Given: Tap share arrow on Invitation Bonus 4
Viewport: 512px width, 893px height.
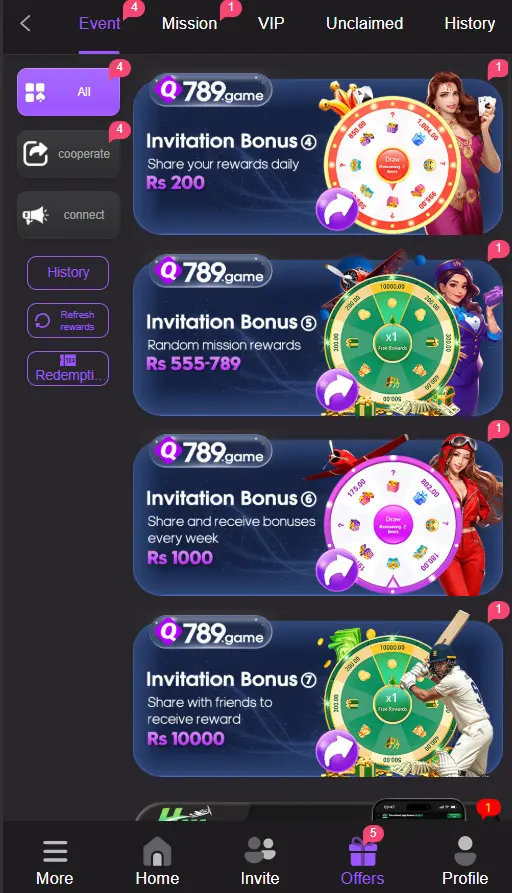Looking at the screenshot, I should [337, 209].
